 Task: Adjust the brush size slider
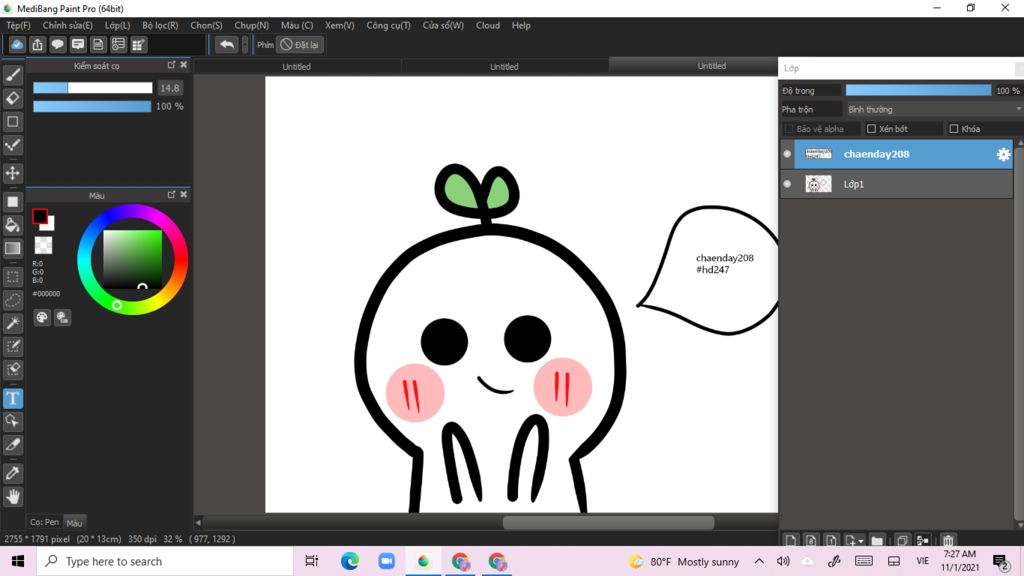(93, 88)
